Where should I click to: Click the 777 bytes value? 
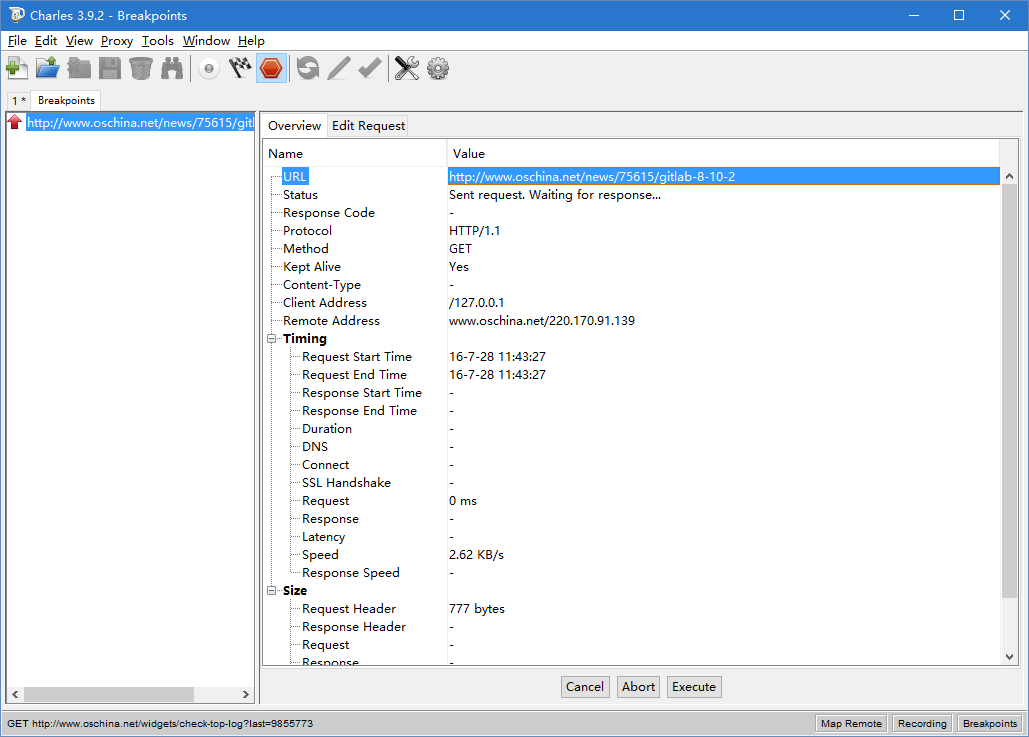477,609
